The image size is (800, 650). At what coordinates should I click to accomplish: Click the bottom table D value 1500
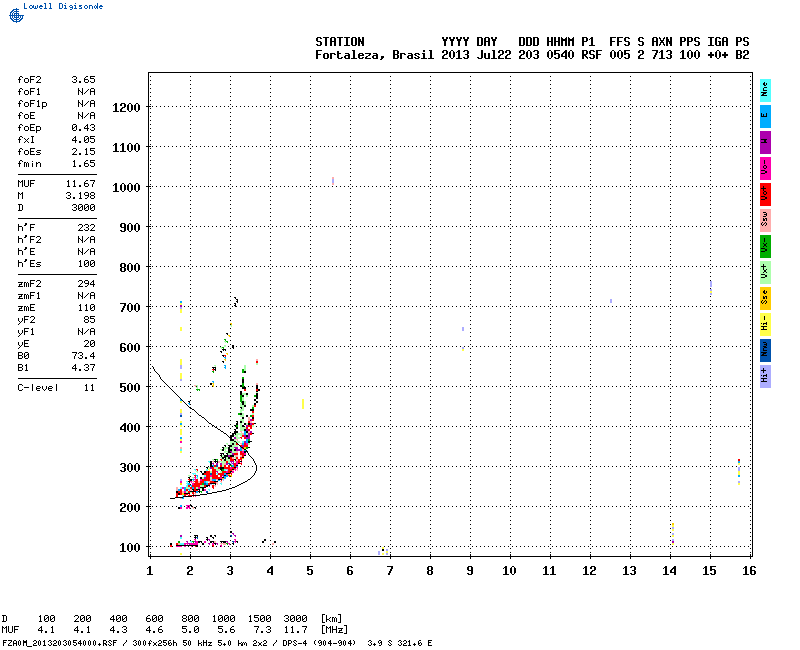click(259, 619)
